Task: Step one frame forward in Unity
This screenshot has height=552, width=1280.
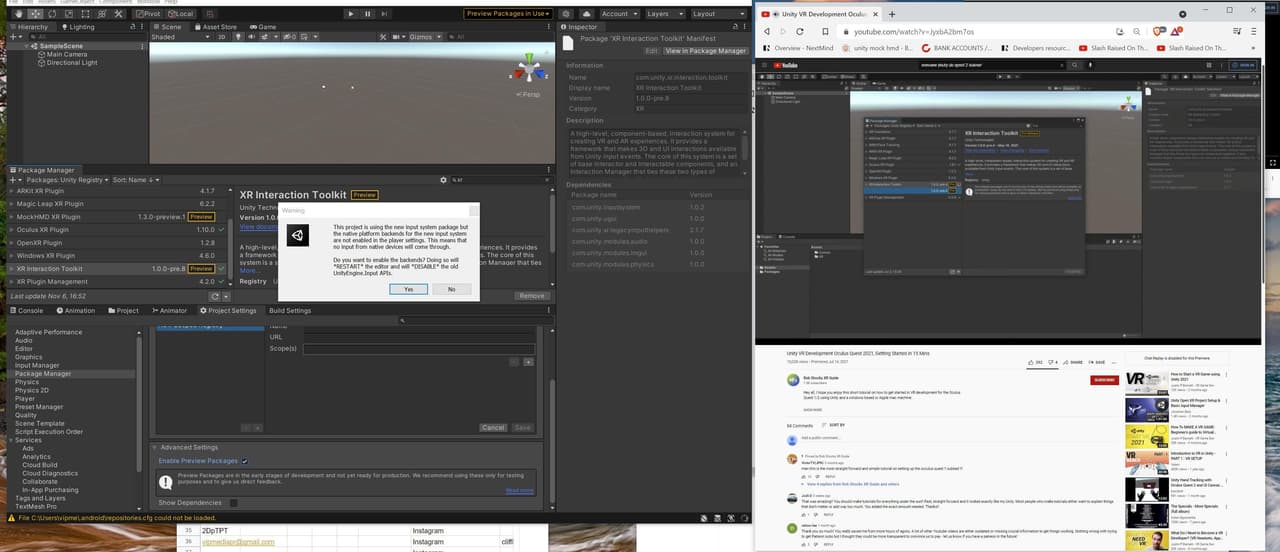Action: point(386,14)
